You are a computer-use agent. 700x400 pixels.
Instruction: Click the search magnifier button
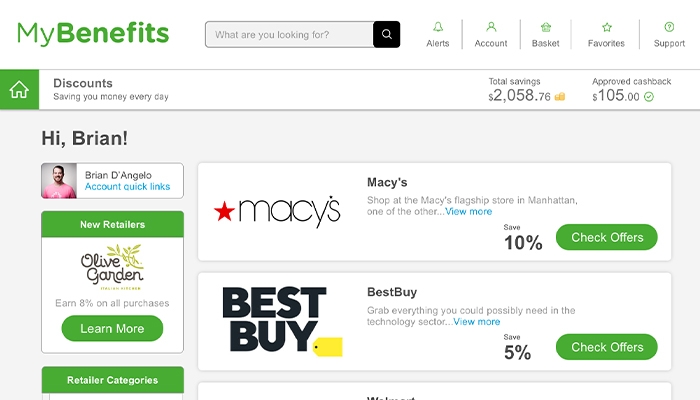point(386,35)
